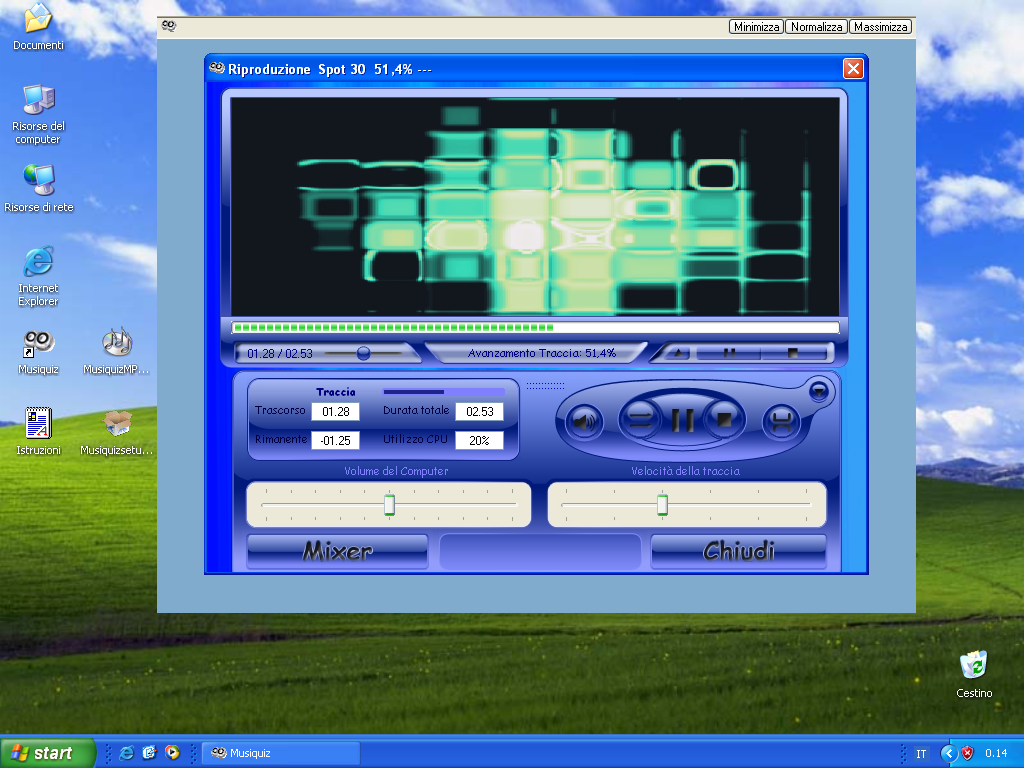Click the Velocità della traccia slider thumb

pos(662,505)
